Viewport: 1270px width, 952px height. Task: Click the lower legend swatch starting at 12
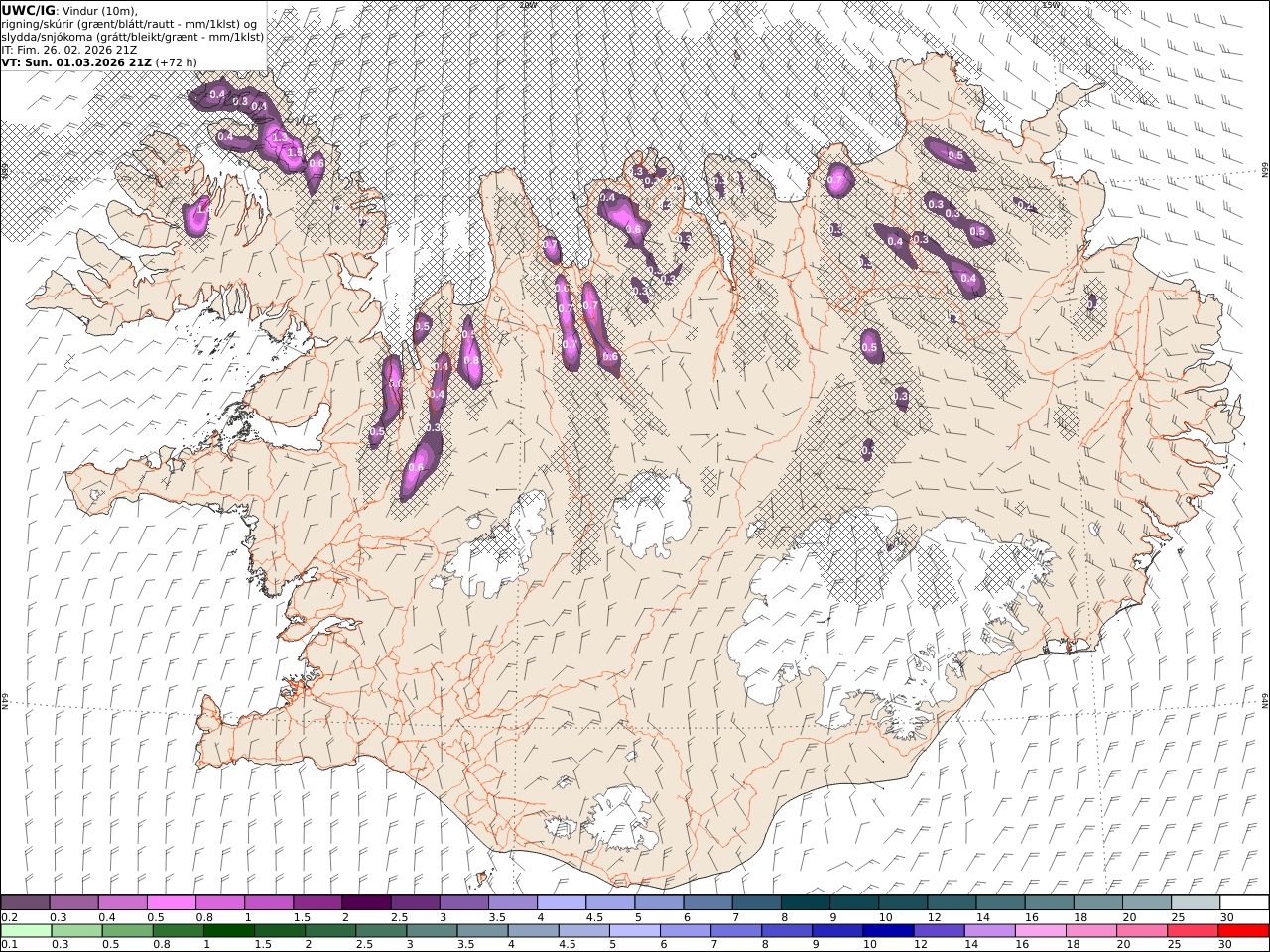(938, 930)
